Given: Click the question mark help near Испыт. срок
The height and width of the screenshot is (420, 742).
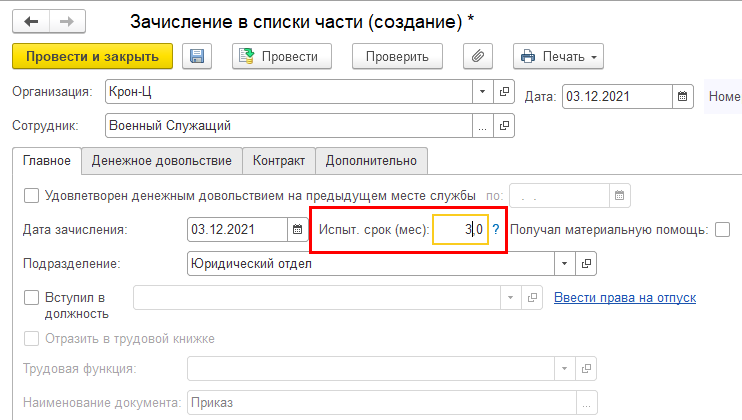Looking at the screenshot, I should tap(496, 230).
